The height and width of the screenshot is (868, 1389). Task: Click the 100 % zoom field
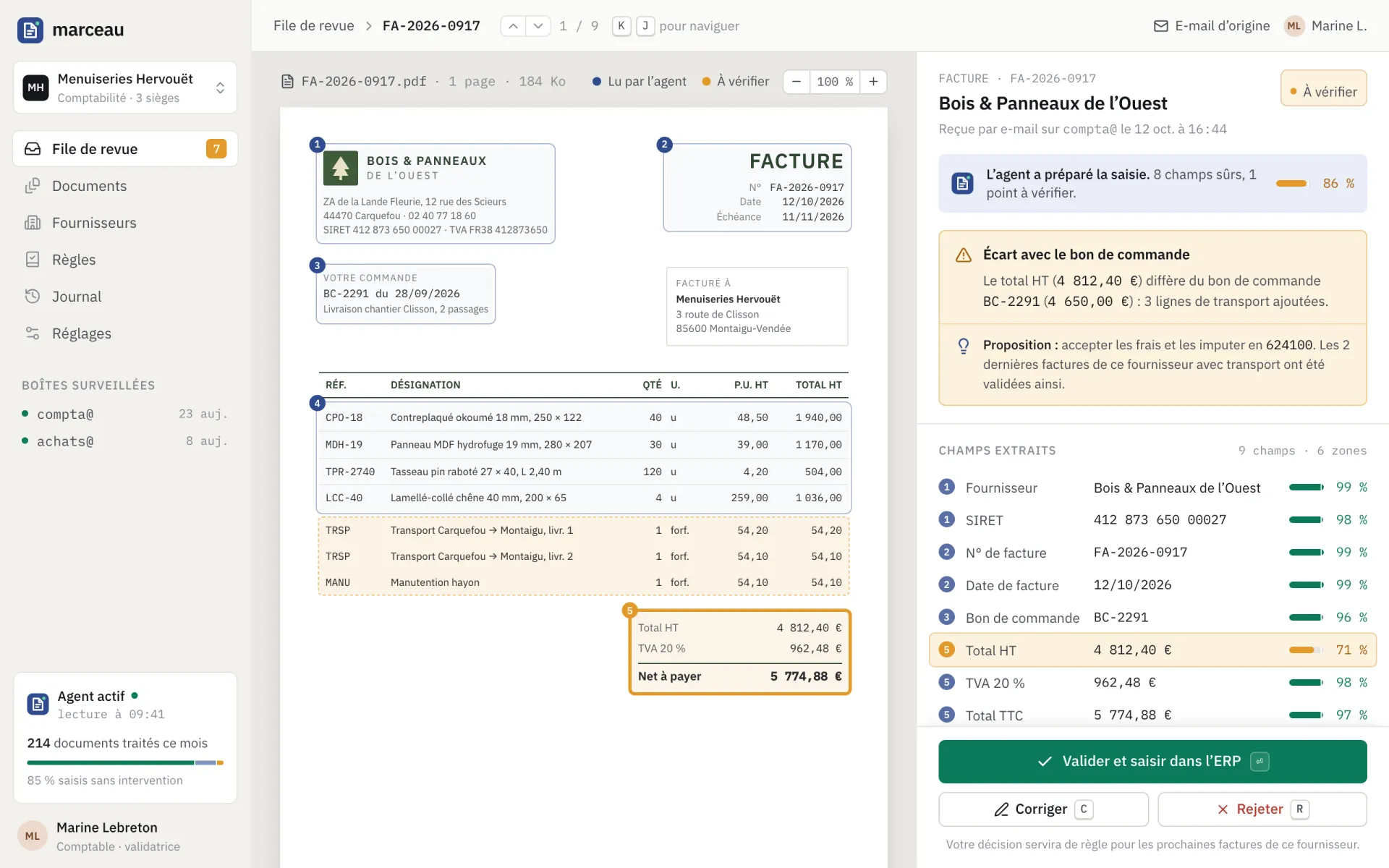[x=835, y=82]
